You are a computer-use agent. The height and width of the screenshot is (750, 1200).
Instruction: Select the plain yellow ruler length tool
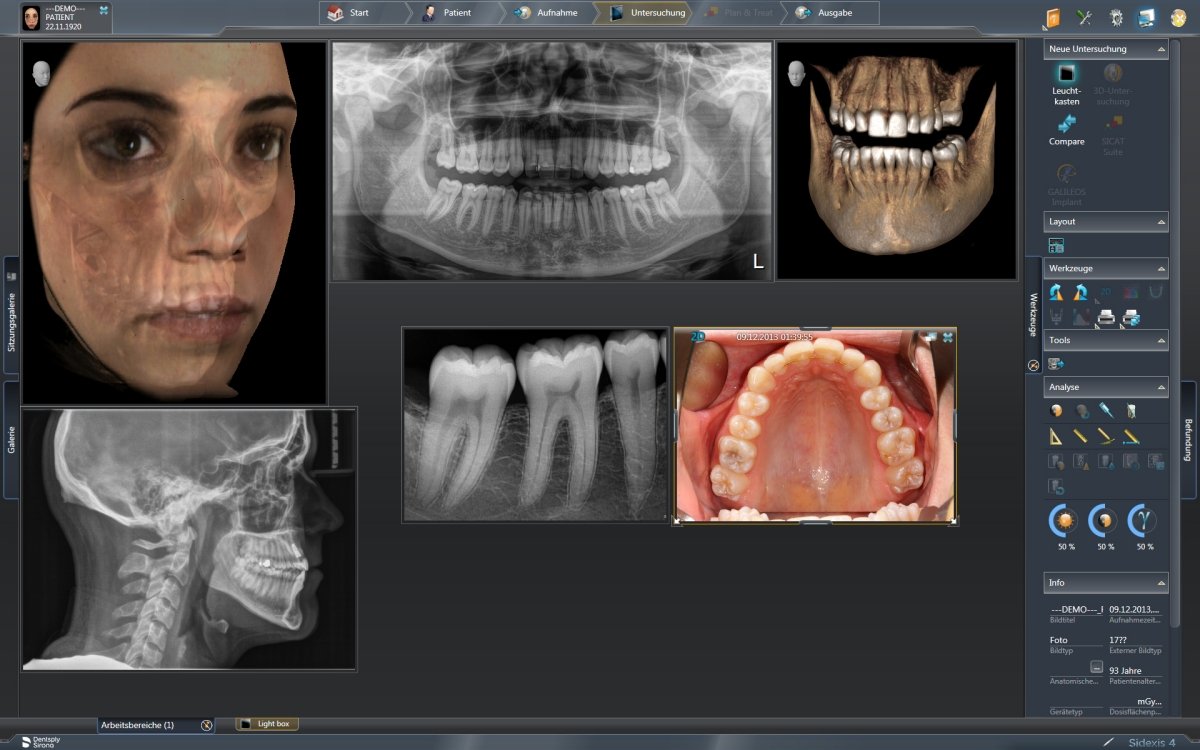[1080, 436]
